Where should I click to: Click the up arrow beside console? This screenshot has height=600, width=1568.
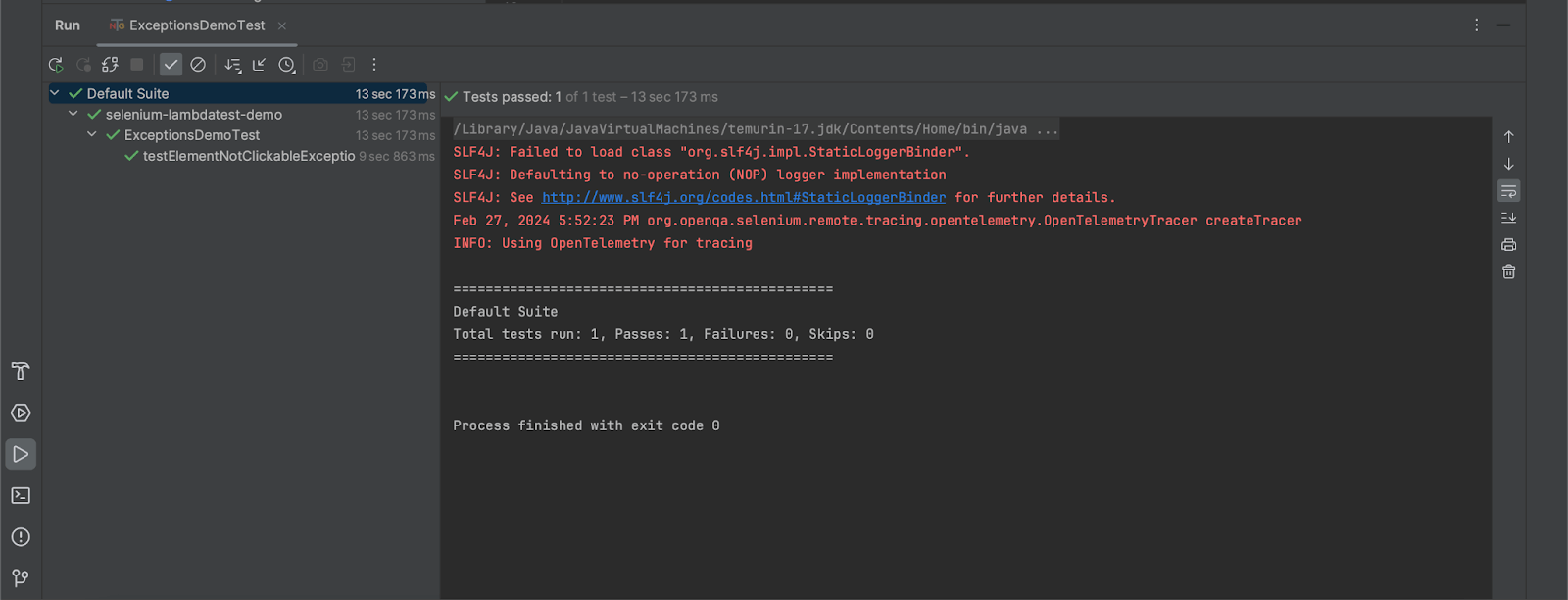1509,137
